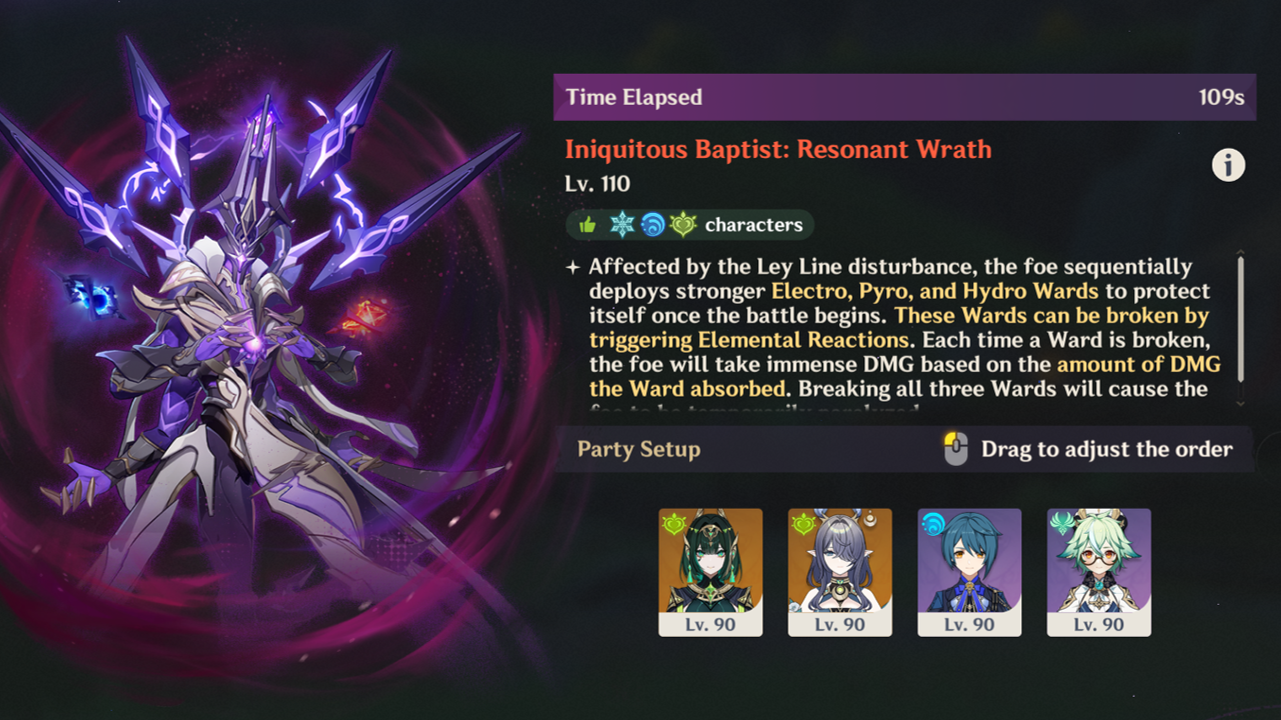Viewport: 1281px width, 720px height.
Task: Click the mouse drag hint icon
Action: tap(956, 450)
